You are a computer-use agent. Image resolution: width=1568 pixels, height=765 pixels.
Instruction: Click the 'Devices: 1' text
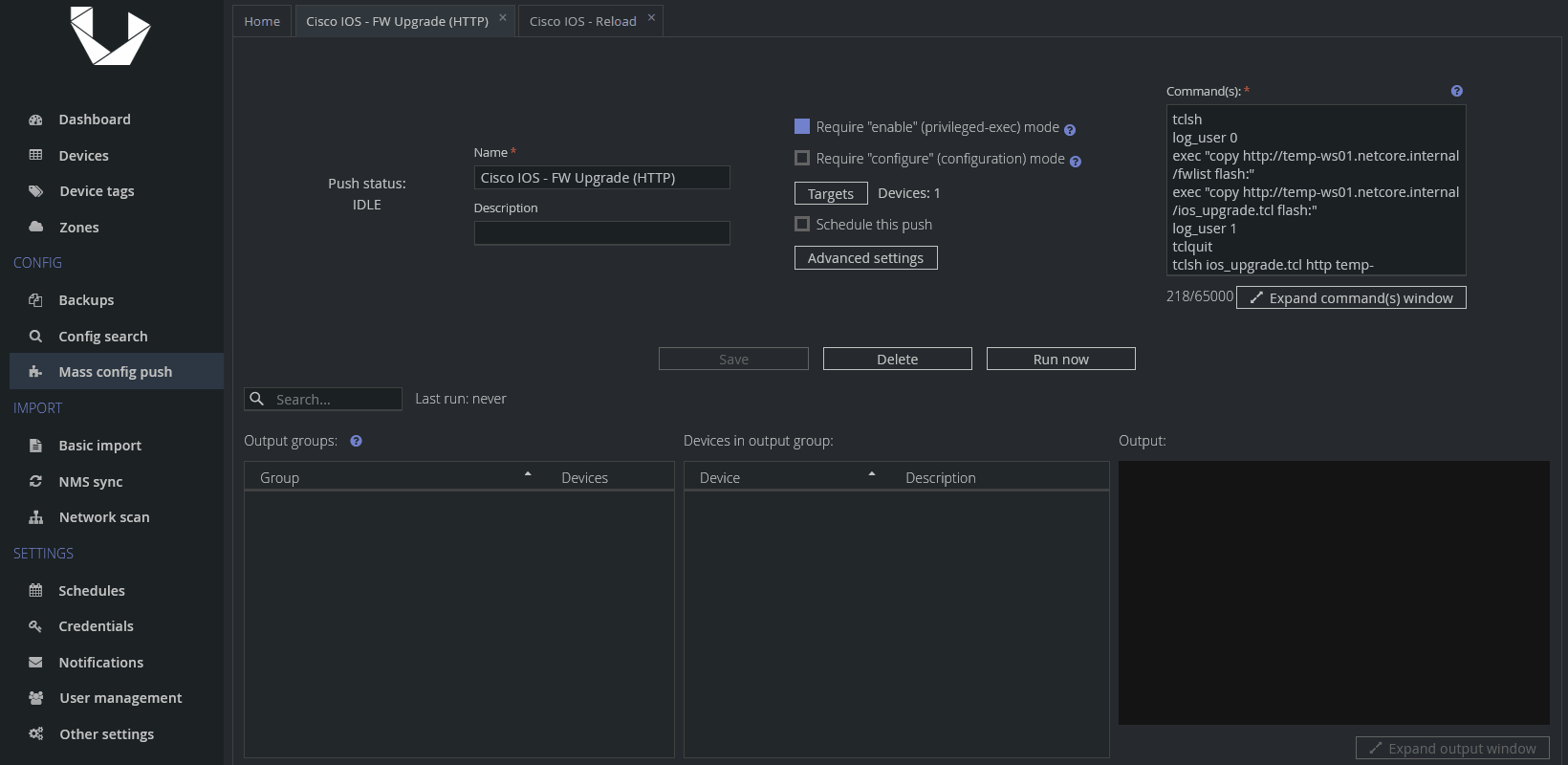(x=909, y=193)
